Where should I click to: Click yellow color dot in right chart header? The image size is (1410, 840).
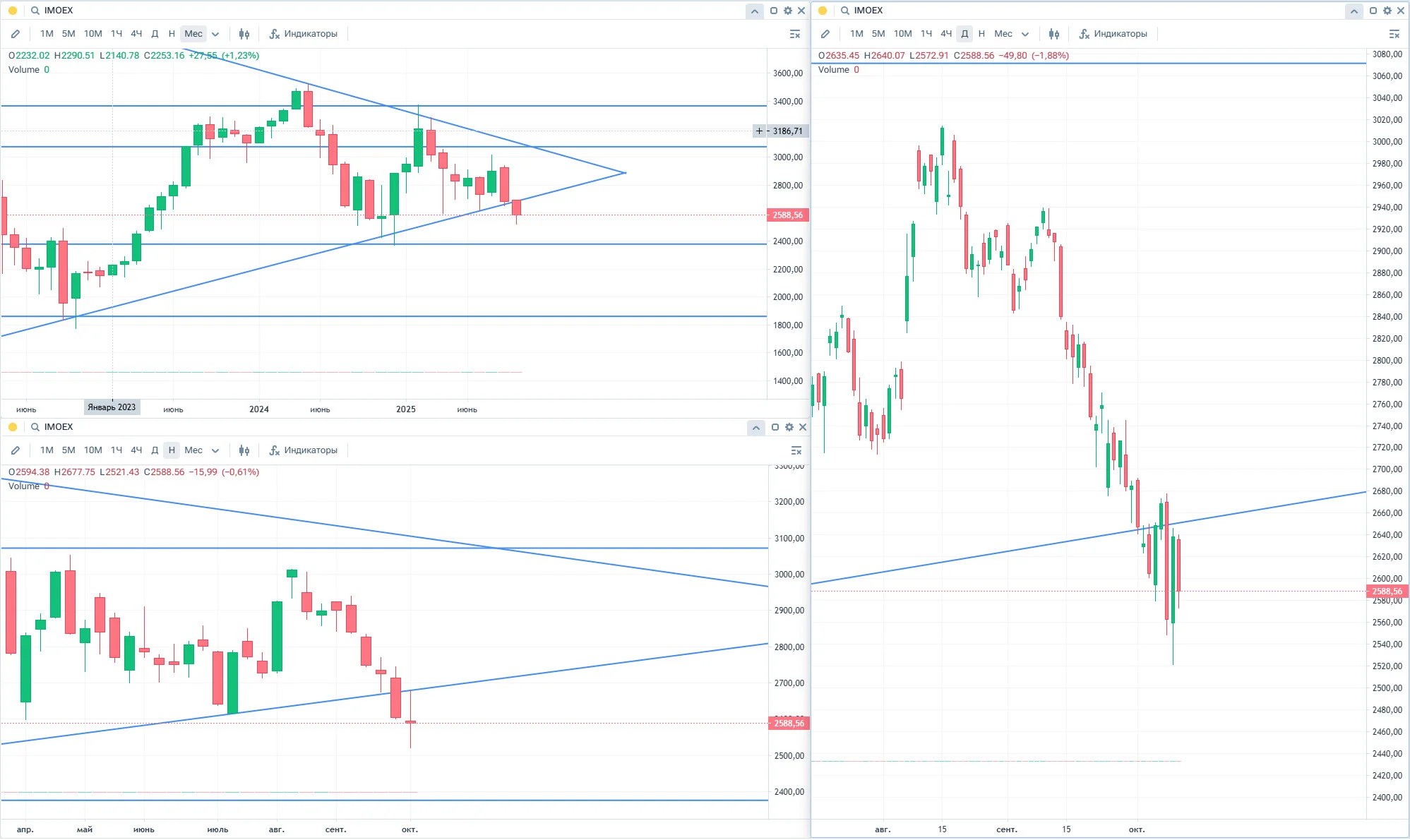pyautogui.click(x=823, y=11)
